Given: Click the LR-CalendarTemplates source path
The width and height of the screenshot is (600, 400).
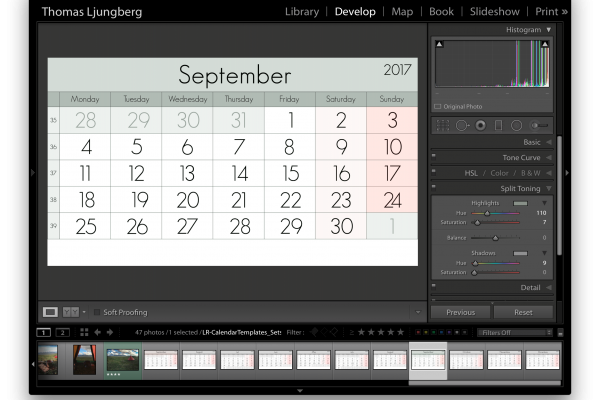Looking at the screenshot, I should click(241, 332).
